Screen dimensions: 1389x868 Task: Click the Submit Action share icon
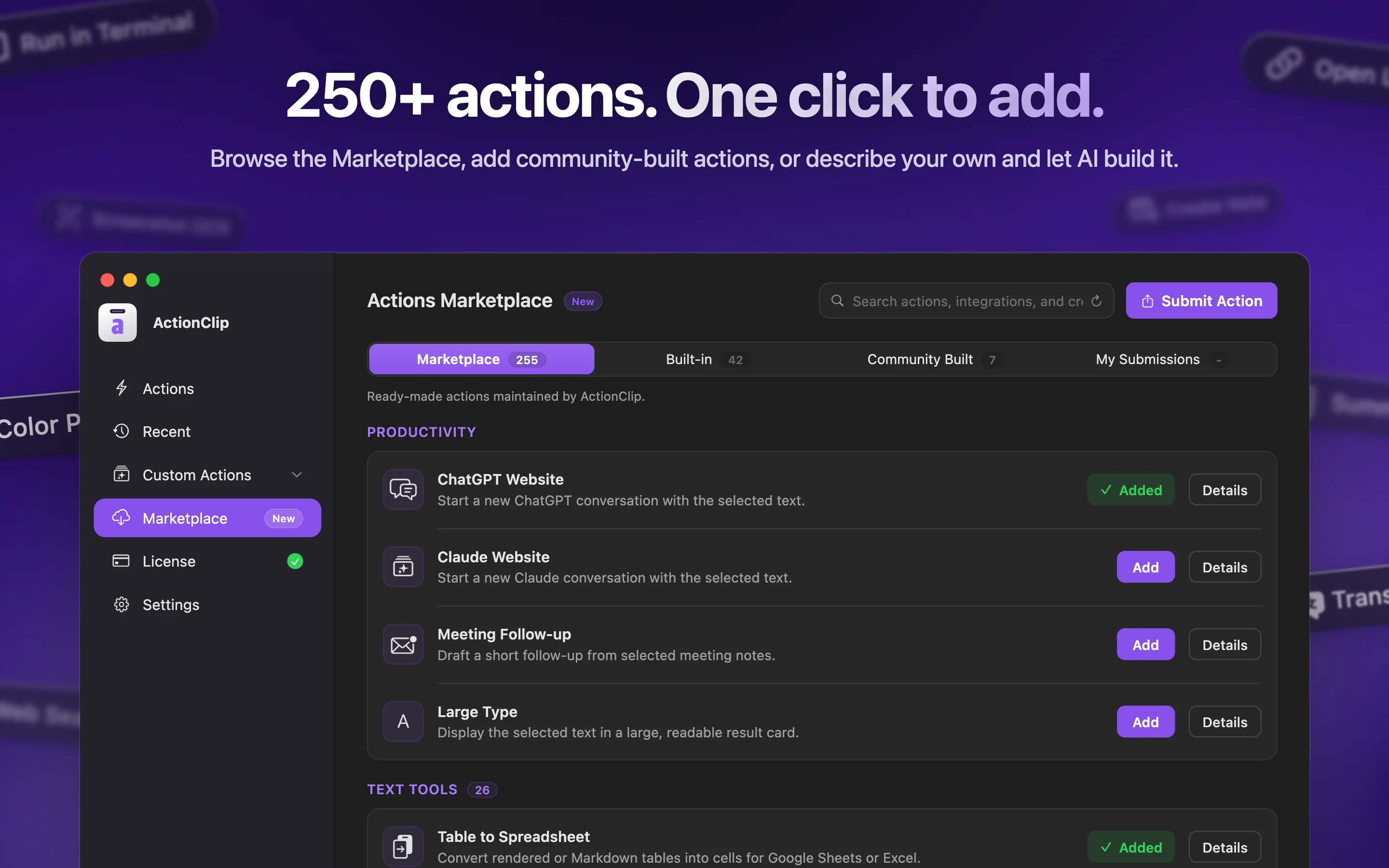1147,300
